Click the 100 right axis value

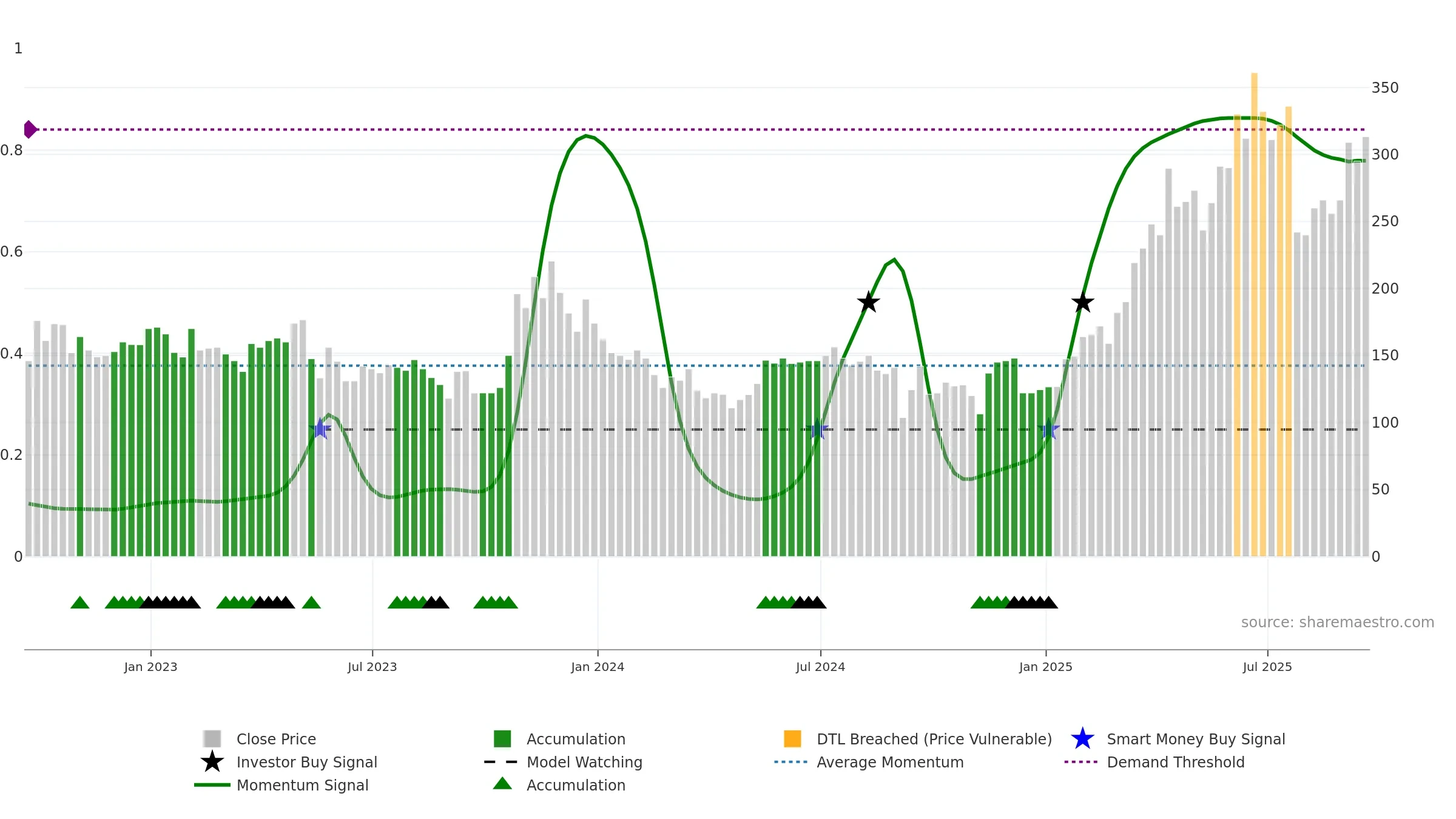pos(1385,423)
